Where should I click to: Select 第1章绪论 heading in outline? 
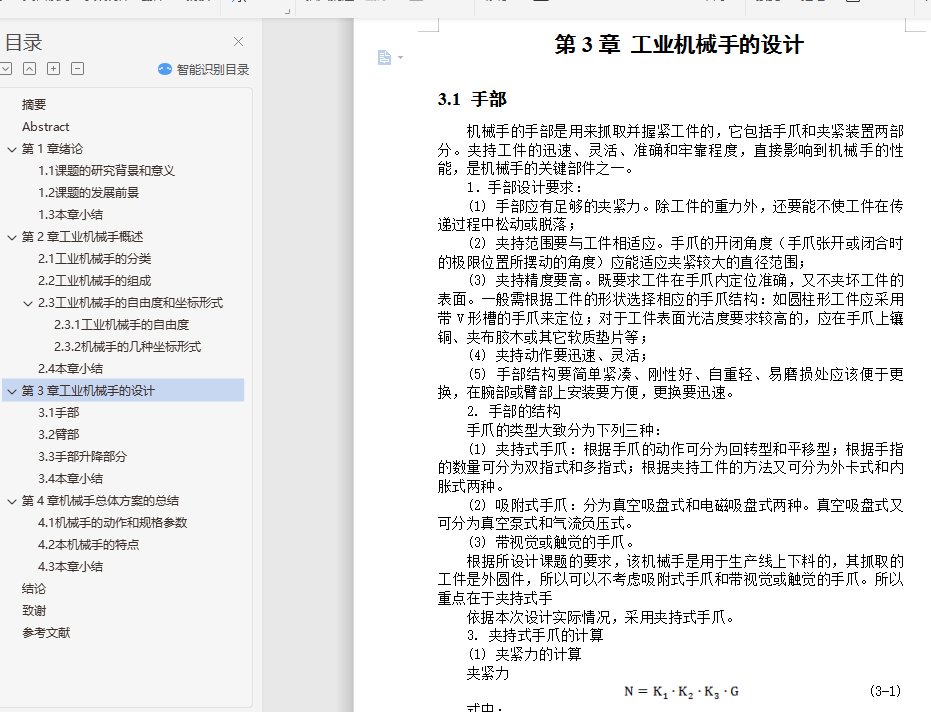click(52, 148)
